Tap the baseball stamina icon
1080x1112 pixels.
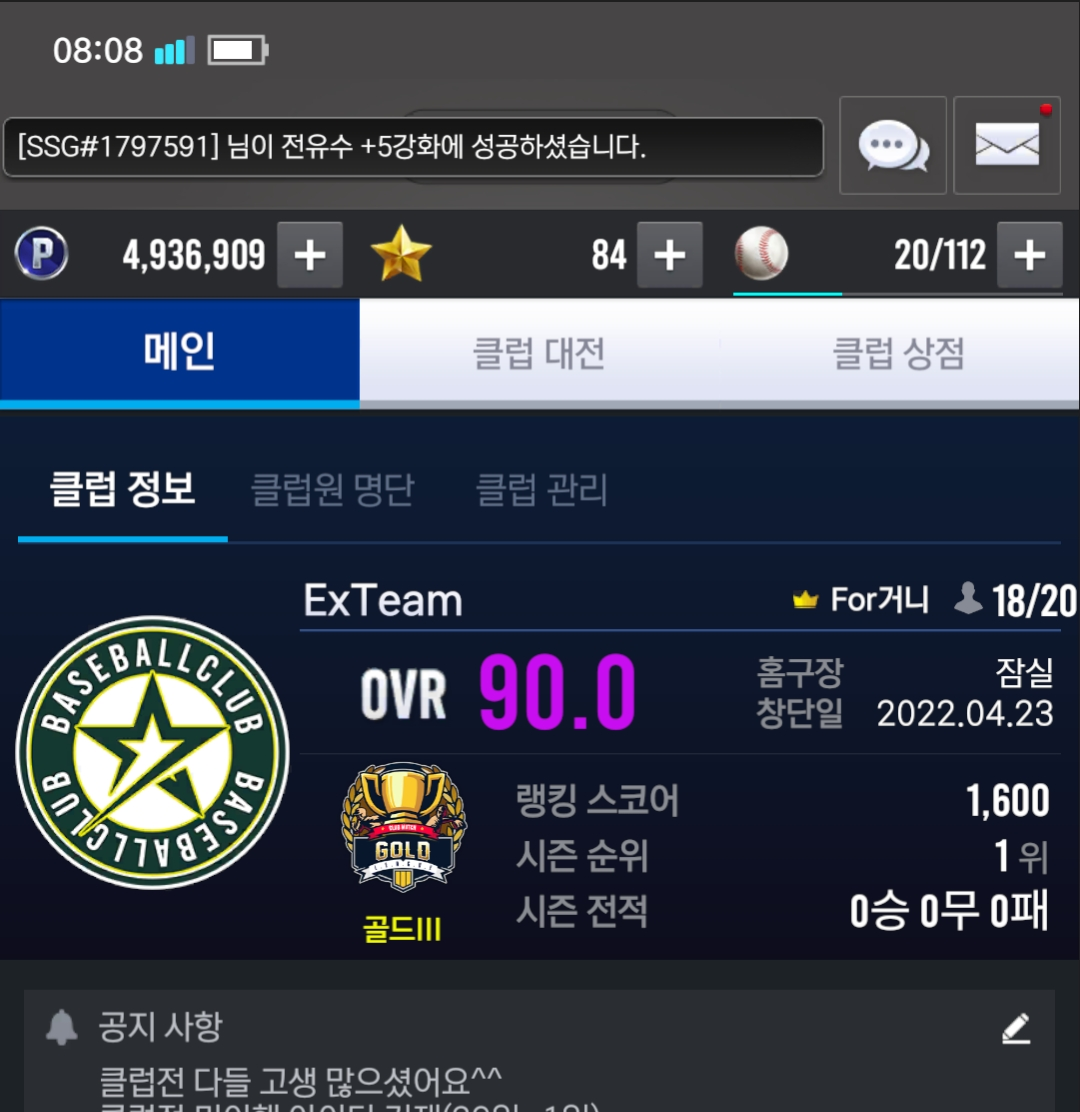[761, 253]
